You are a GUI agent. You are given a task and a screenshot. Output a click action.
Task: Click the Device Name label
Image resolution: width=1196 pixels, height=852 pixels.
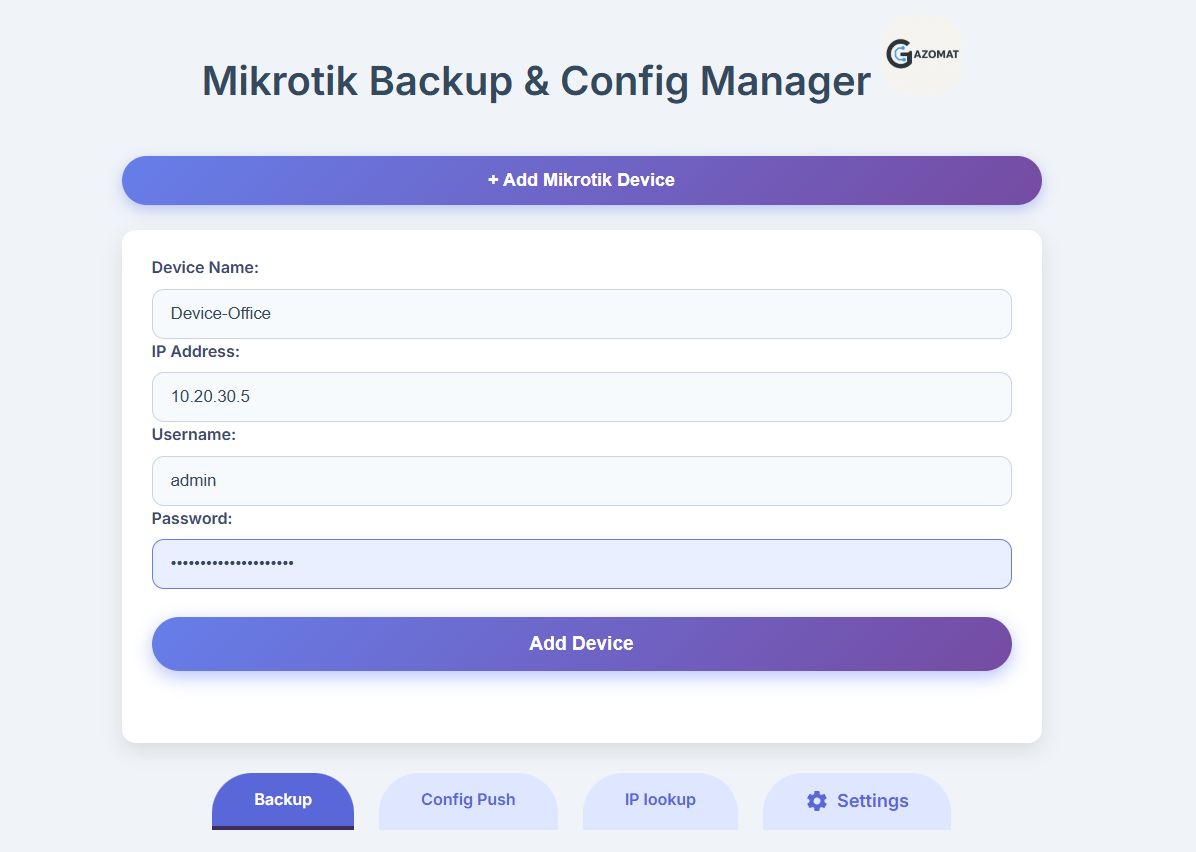[x=205, y=268]
